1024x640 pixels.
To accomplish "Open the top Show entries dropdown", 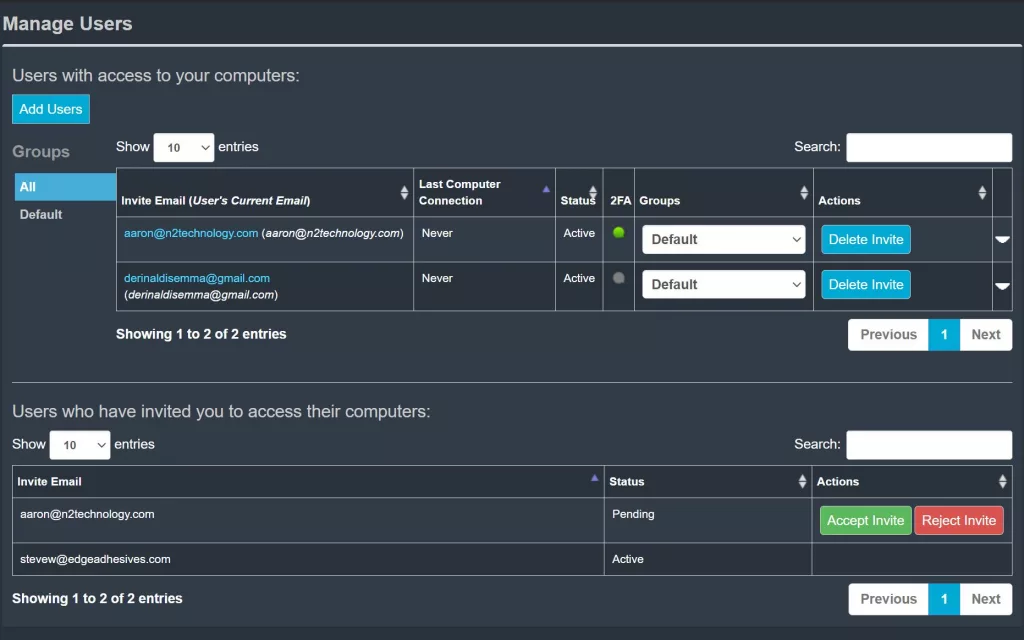I will 183,147.
